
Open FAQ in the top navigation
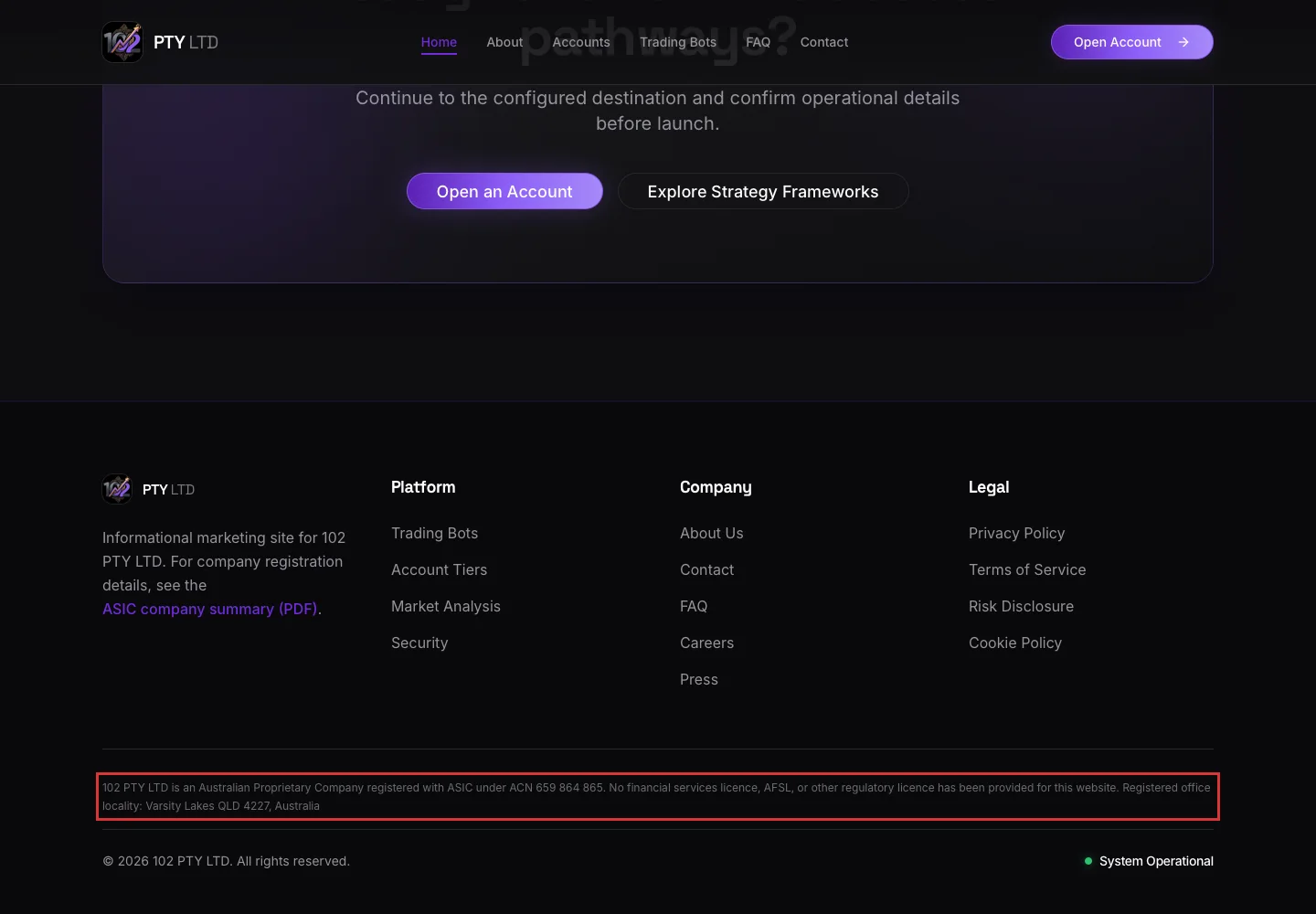click(x=758, y=42)
